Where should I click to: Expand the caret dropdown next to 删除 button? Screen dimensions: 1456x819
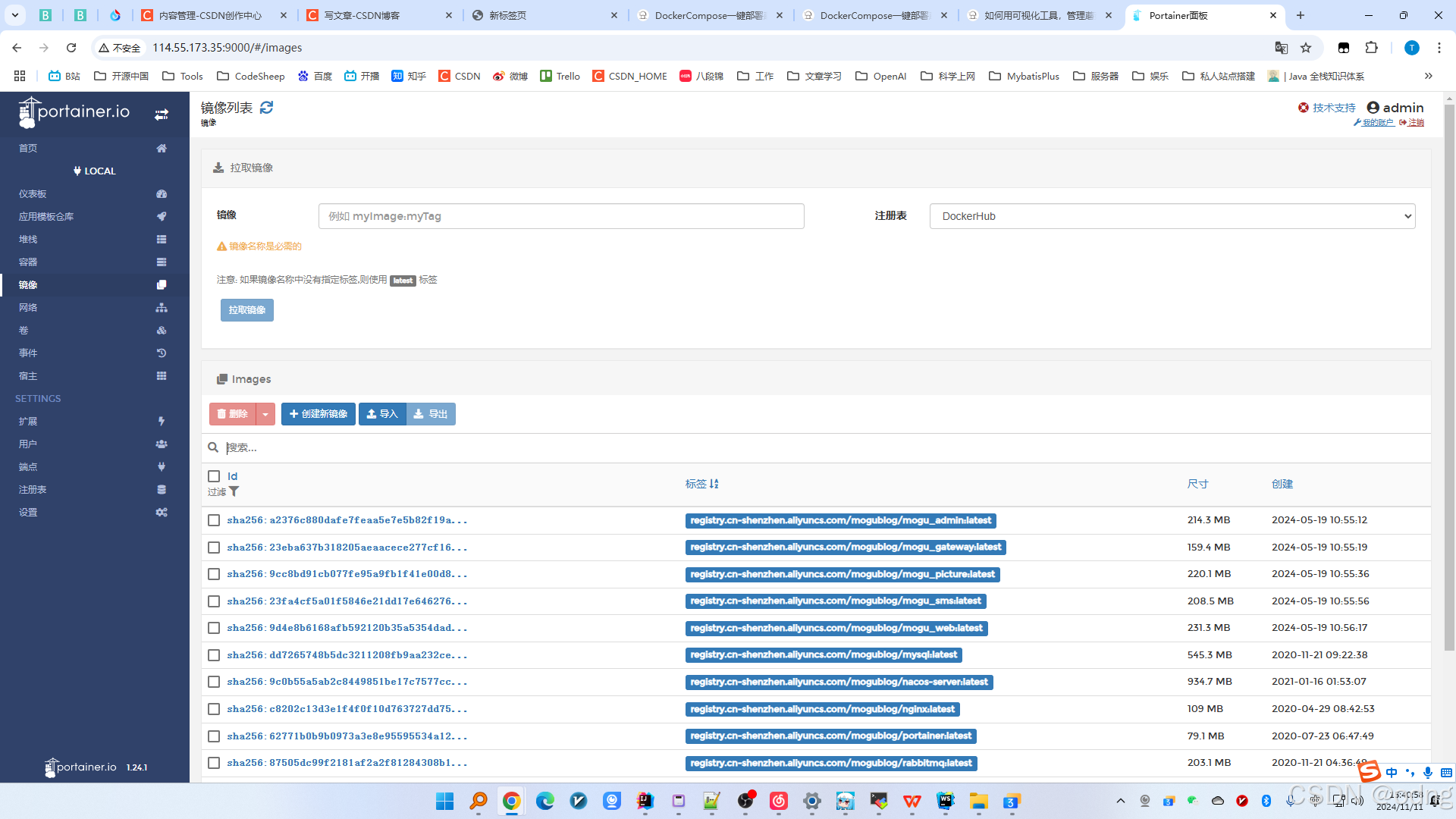265,414
